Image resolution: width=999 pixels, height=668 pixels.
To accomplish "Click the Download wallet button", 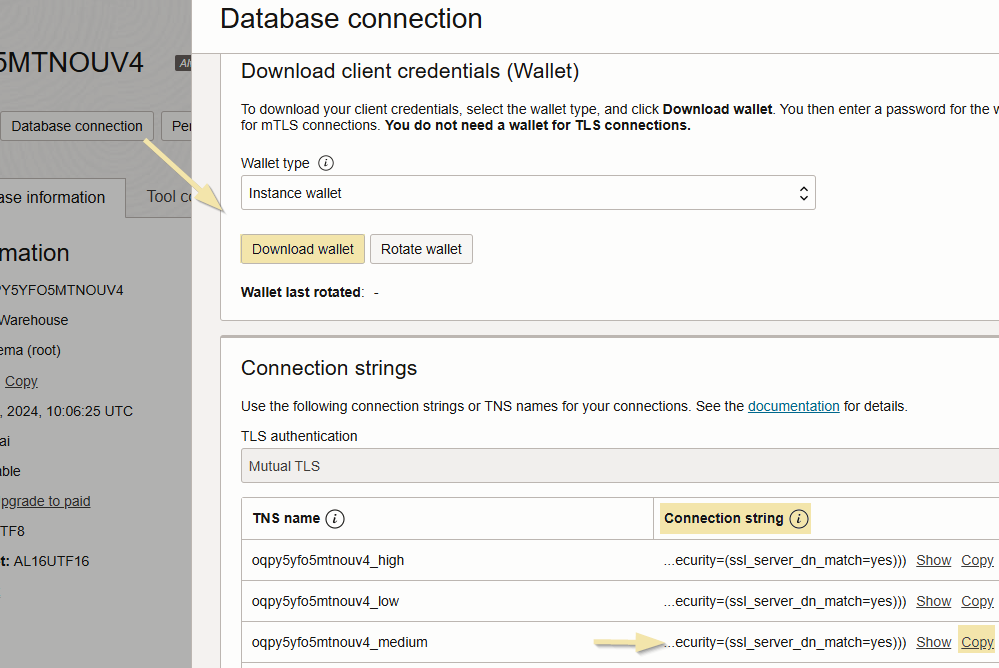I will coord(302,248).
